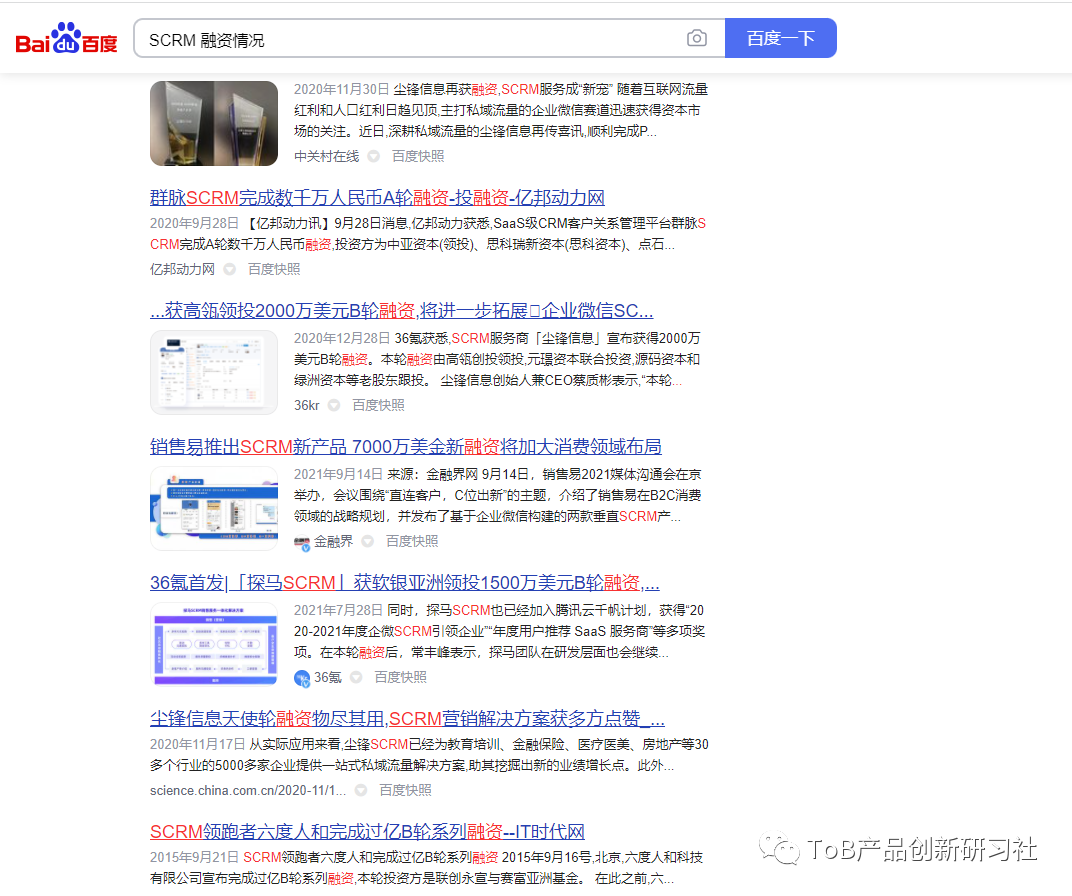Click 金融界 source avatar icon
Screen dimensions: 1072x896
(302, 542)
